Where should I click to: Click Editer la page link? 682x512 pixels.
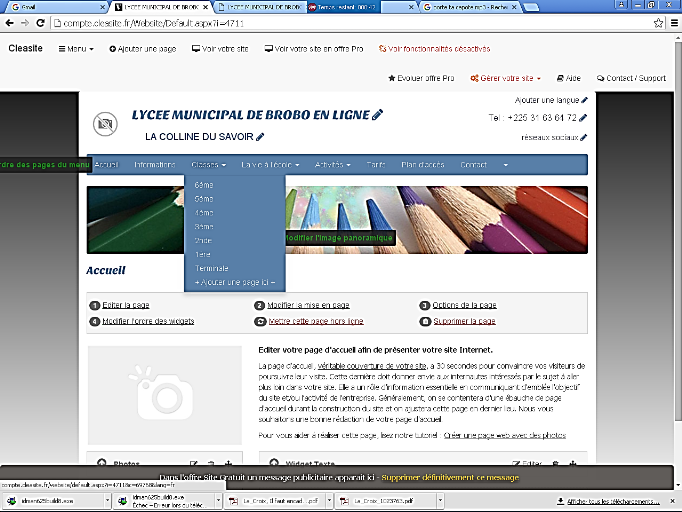click(126, 305)
